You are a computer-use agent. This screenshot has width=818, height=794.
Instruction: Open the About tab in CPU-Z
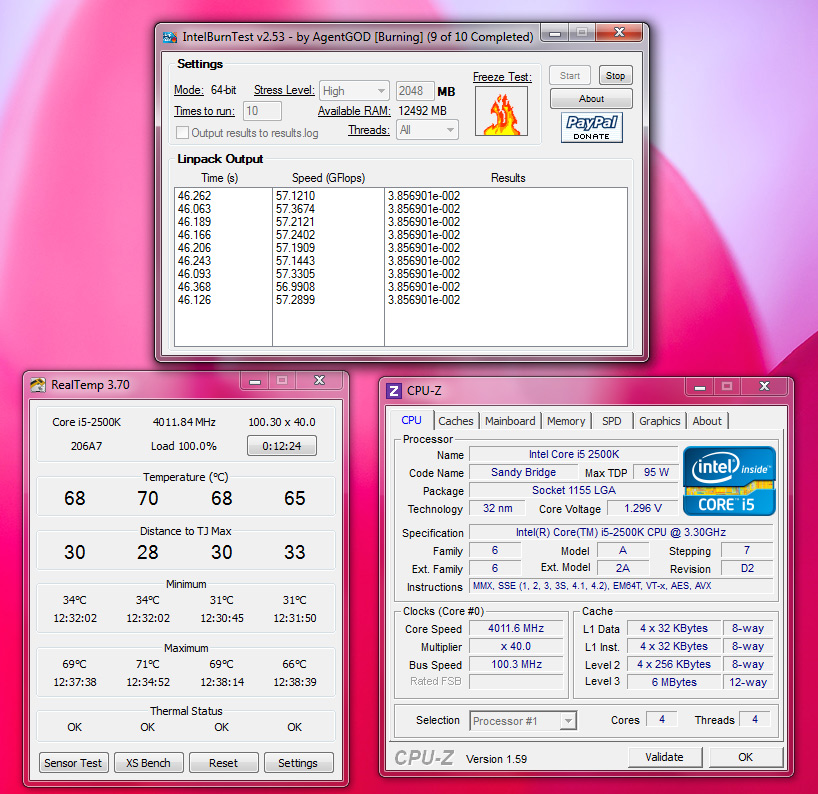click(707, 421)
